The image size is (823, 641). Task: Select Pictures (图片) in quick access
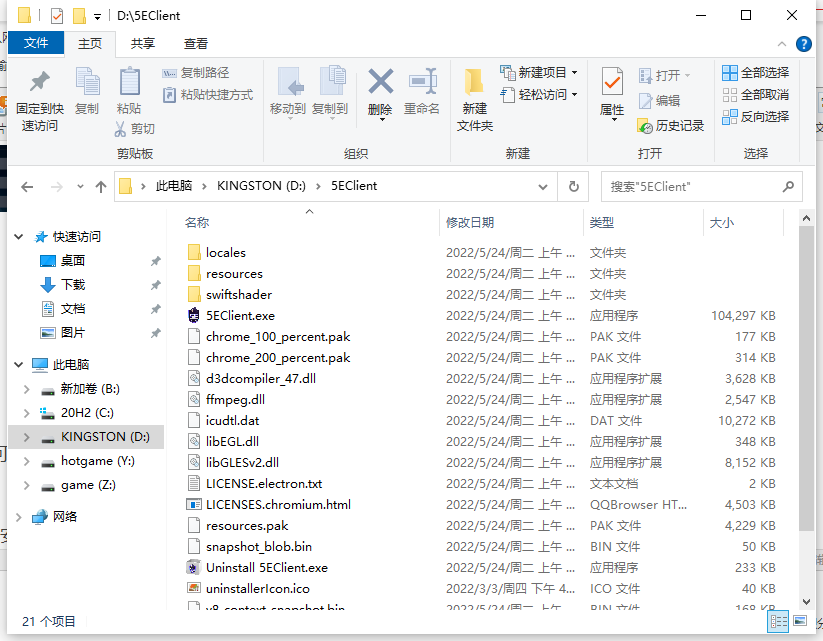tap(72, 333)
